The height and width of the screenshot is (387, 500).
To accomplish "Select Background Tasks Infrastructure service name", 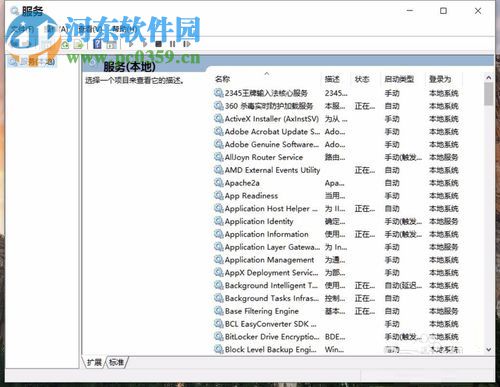I will [x=272, y=298].
